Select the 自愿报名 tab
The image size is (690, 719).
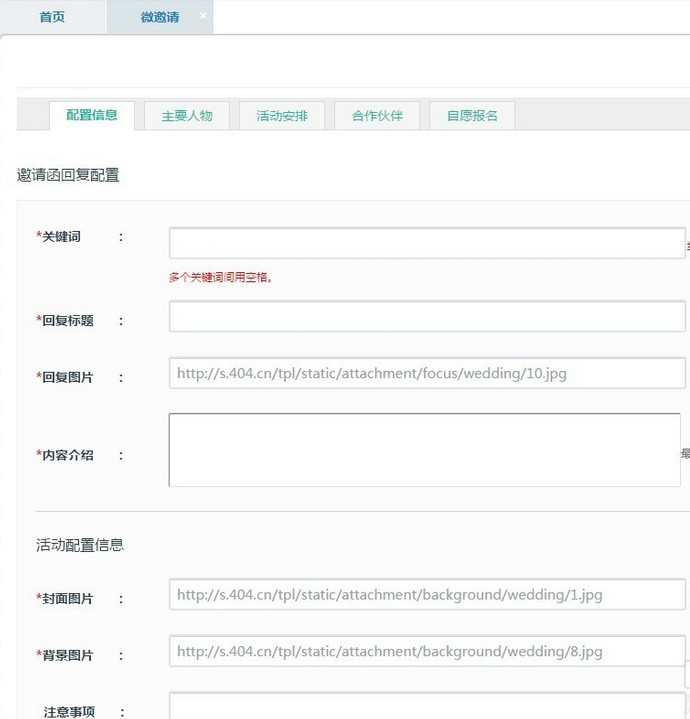472,116
